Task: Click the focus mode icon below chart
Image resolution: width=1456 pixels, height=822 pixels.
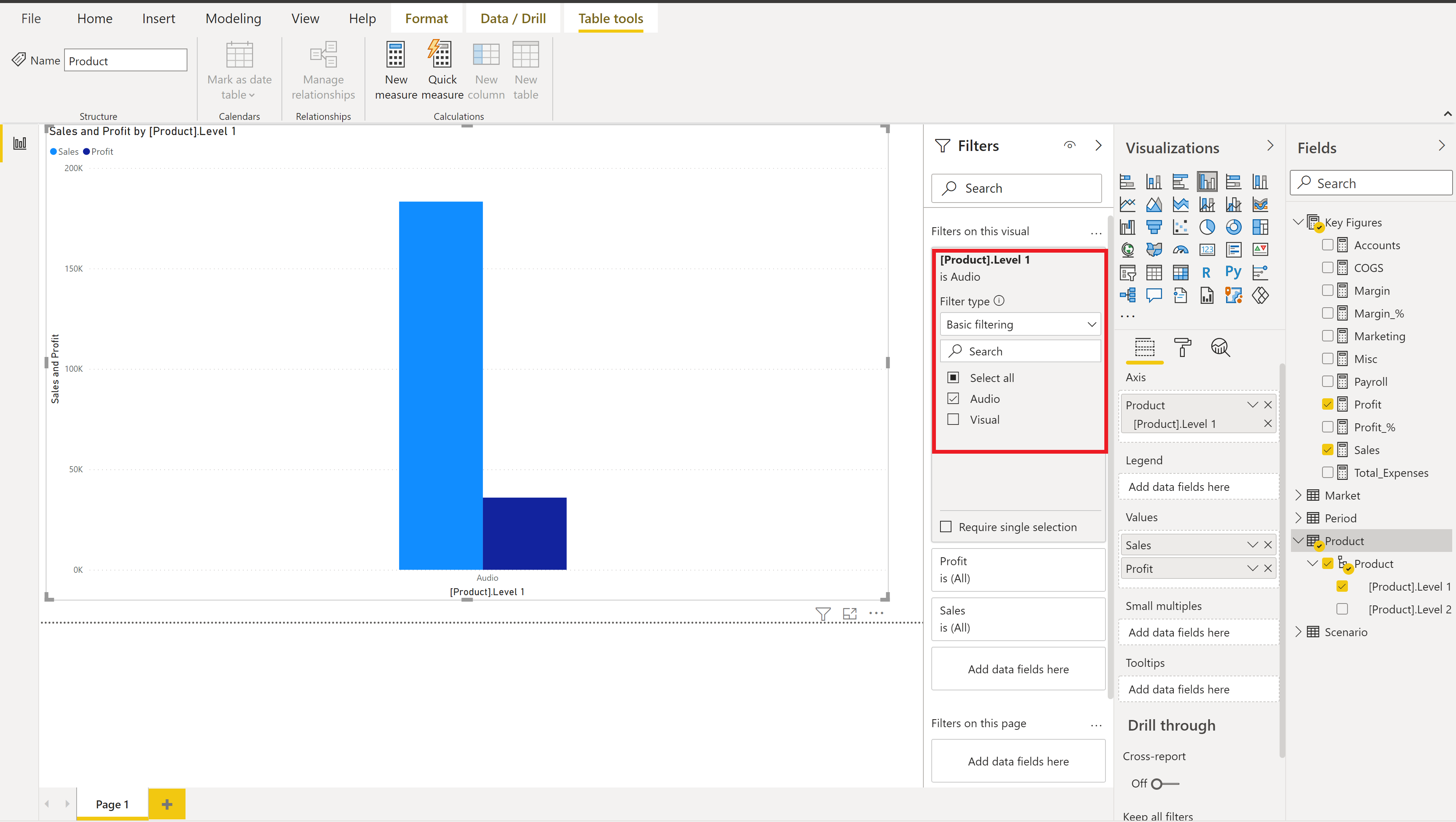Action: pos(849,613)
